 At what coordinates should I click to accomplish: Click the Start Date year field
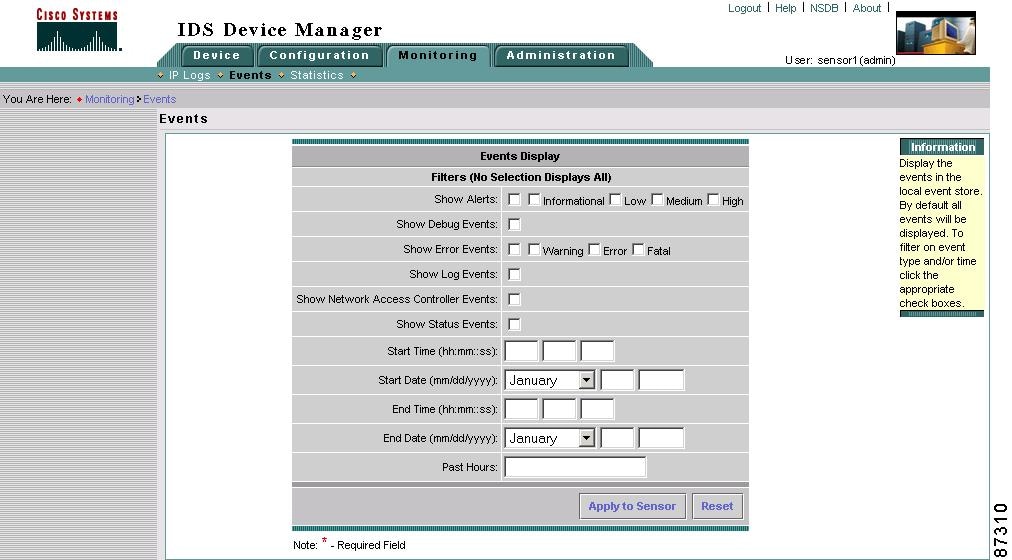coord(661,380)
